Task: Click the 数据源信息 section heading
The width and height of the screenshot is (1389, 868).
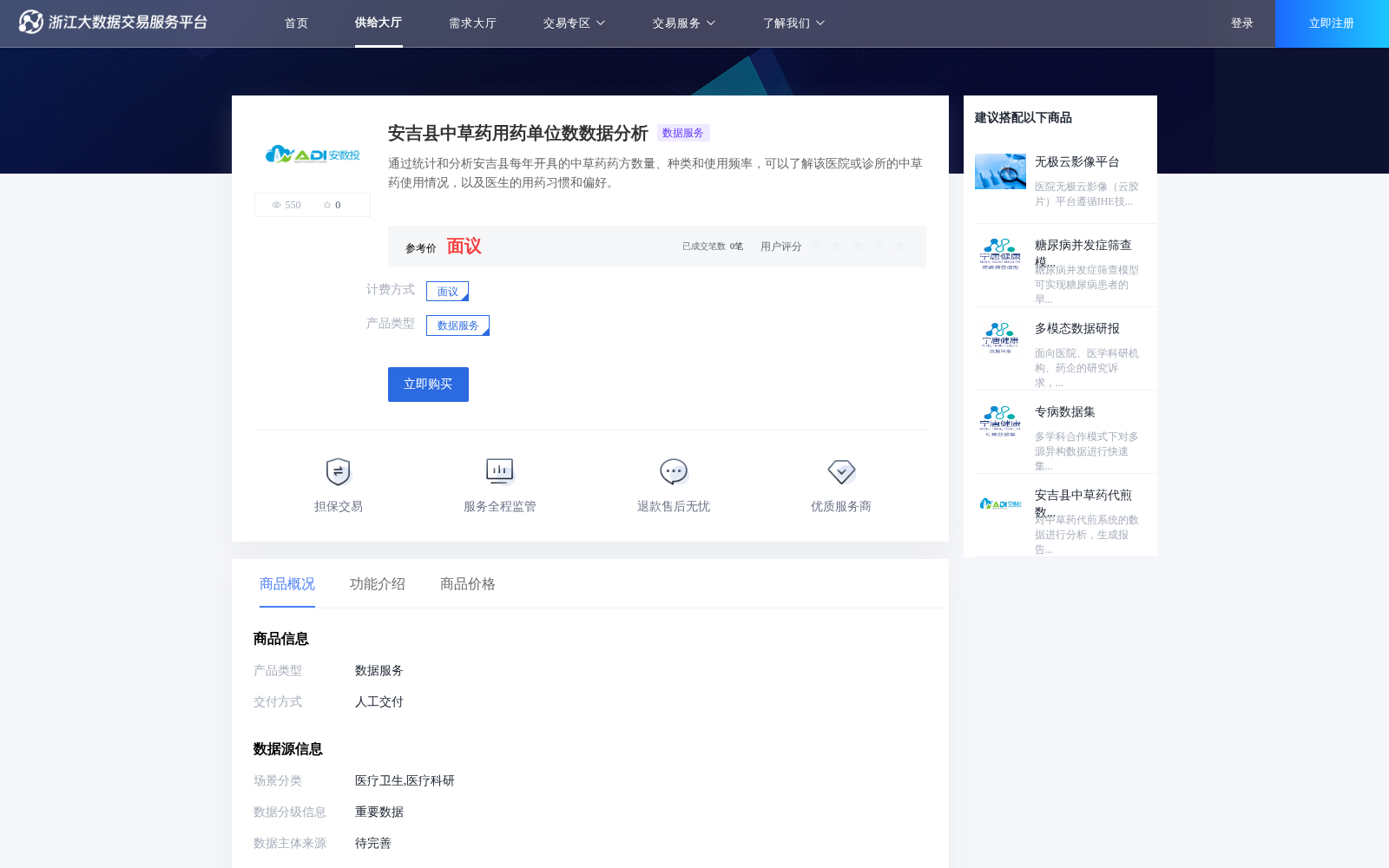Action: click(x=288, y=749)
